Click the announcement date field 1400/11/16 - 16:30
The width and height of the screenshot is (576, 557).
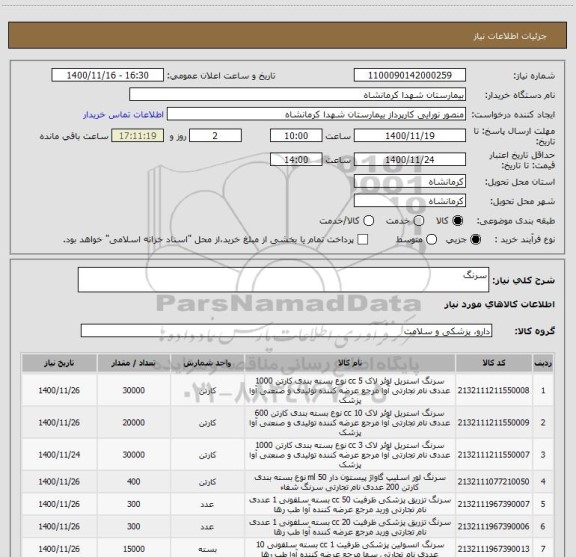108,75
